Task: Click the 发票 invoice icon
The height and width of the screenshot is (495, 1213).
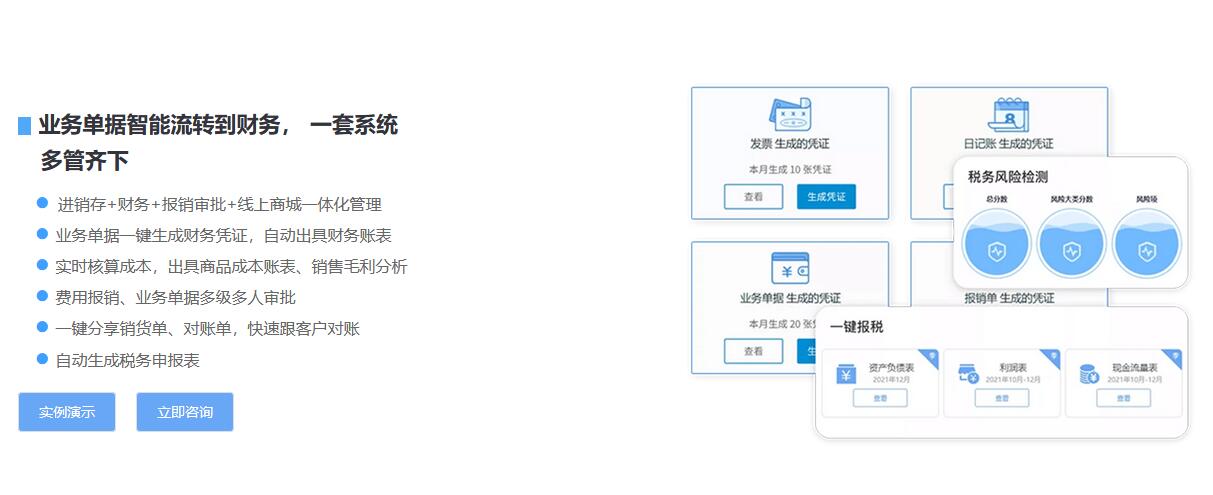Action: 789,114
